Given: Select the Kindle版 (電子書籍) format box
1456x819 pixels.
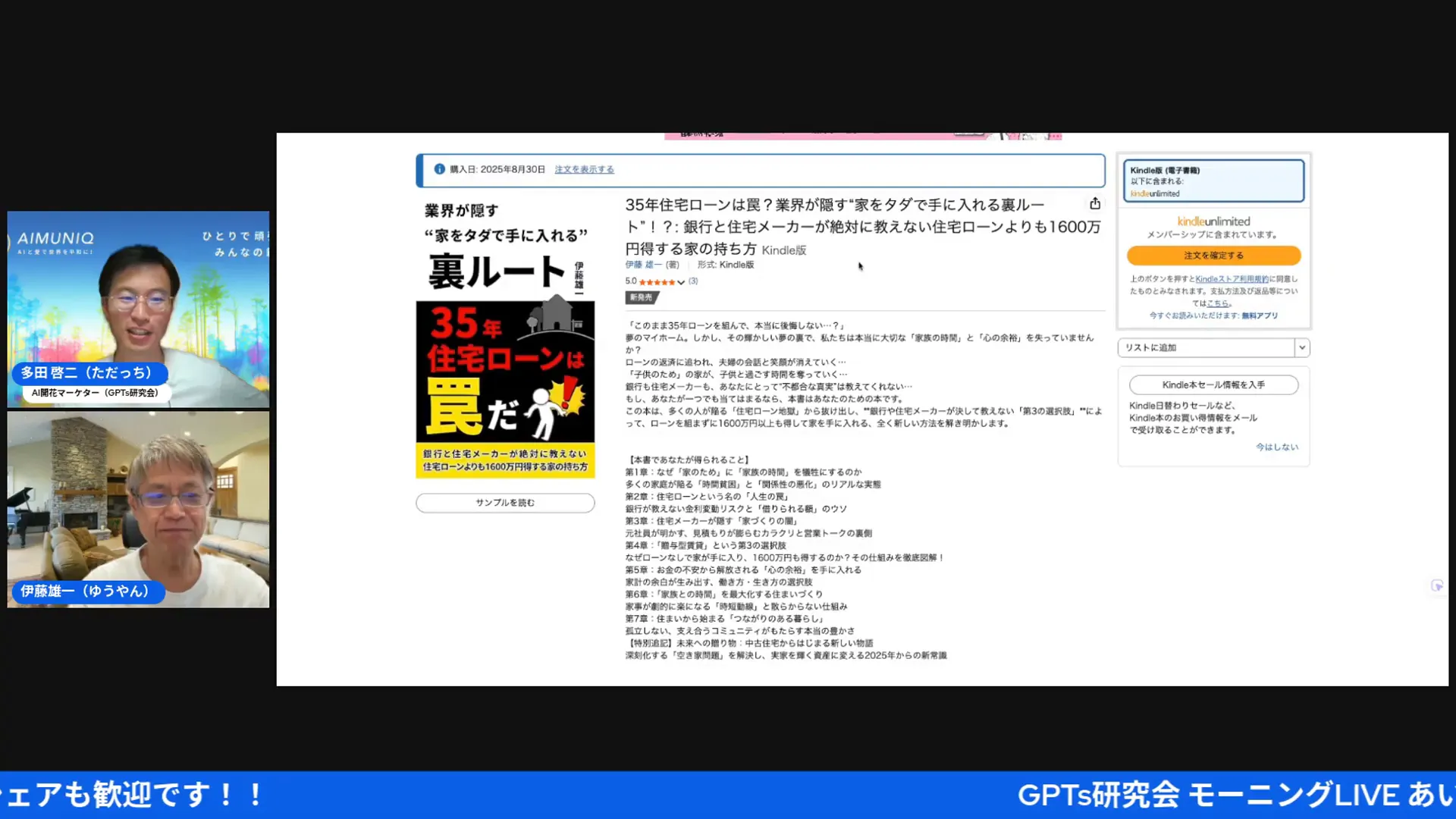Looking at the screenshot, I should tap(1213, 181).
